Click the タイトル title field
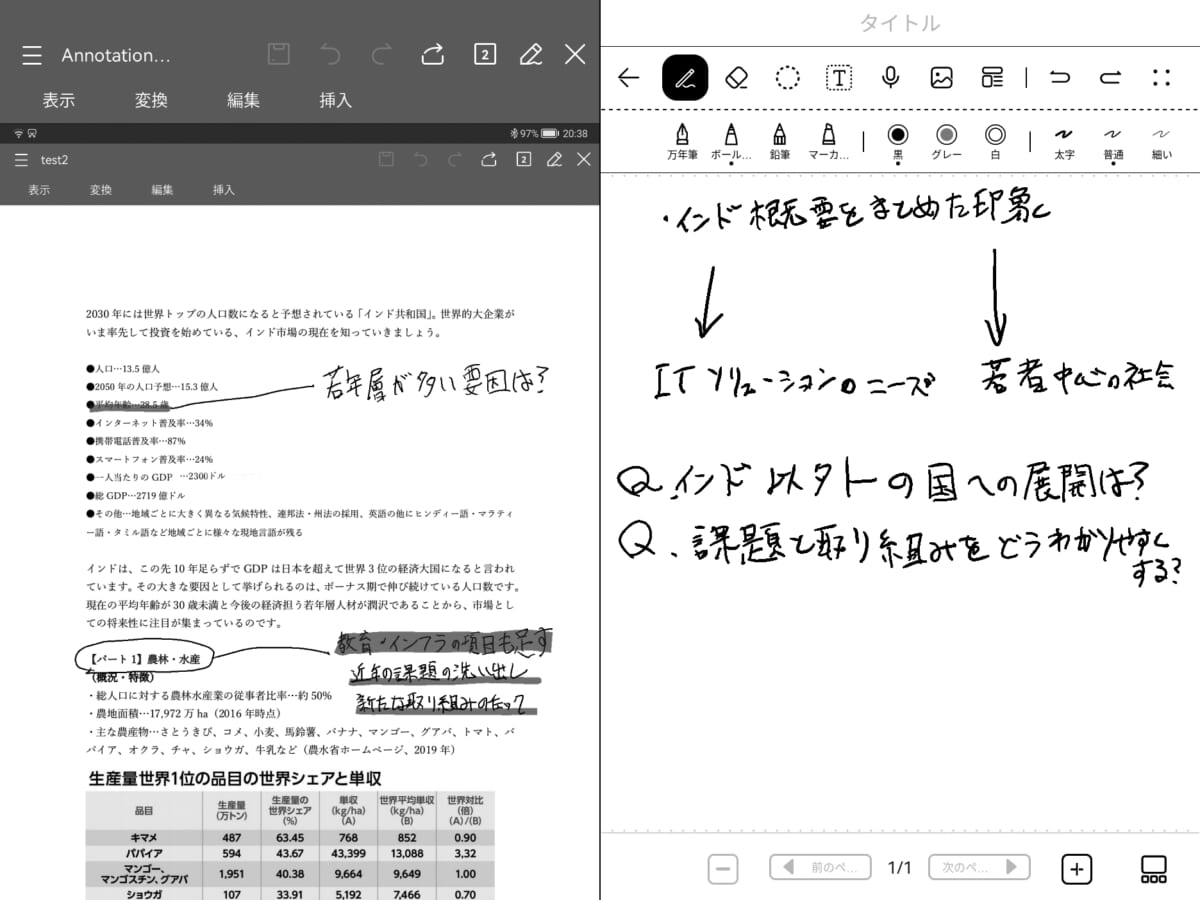This screenshot has height=900, width=1200. point(900,23)
